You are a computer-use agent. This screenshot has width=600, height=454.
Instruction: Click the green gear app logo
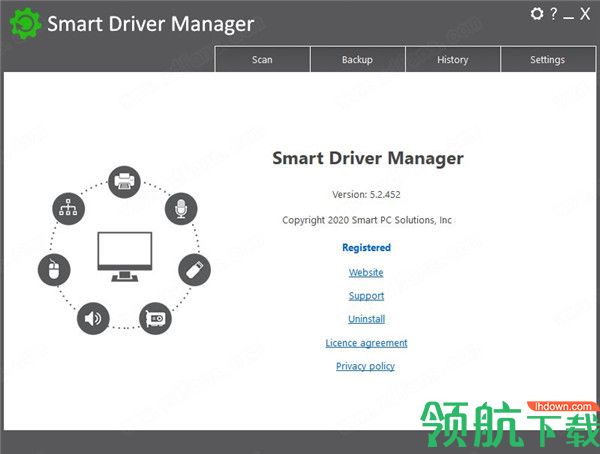[x=25, y=23]
